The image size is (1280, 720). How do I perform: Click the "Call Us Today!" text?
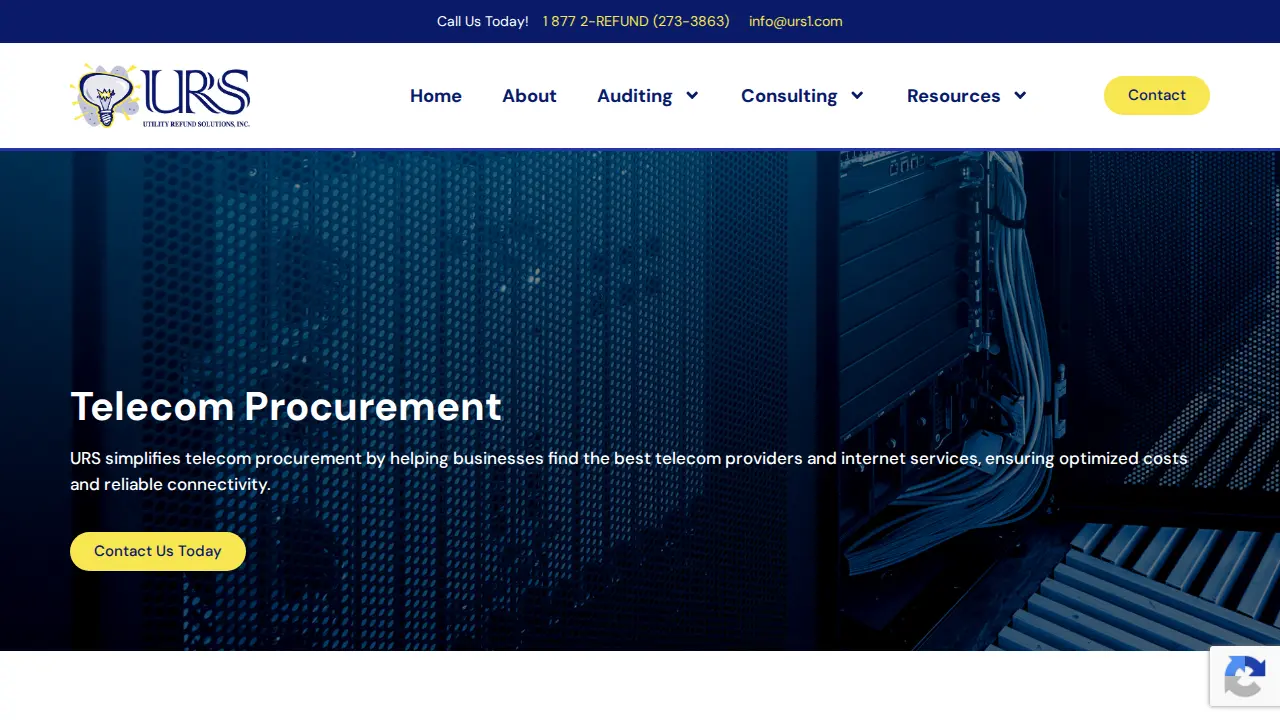[482, 21]
